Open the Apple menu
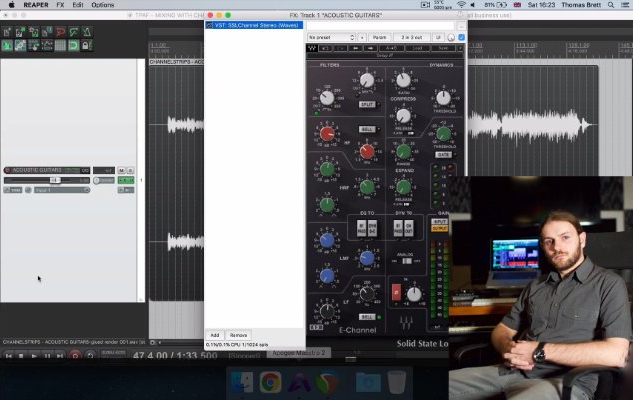 [11, 5]
